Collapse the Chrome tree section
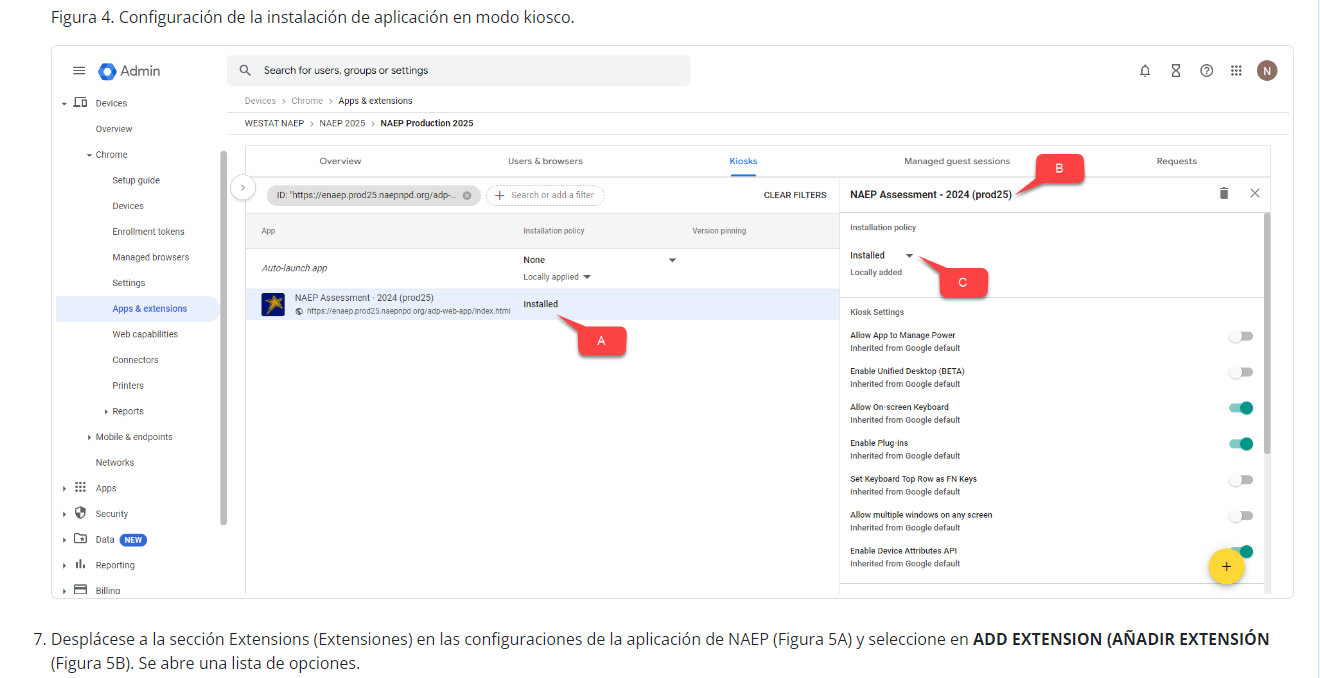 88,155
